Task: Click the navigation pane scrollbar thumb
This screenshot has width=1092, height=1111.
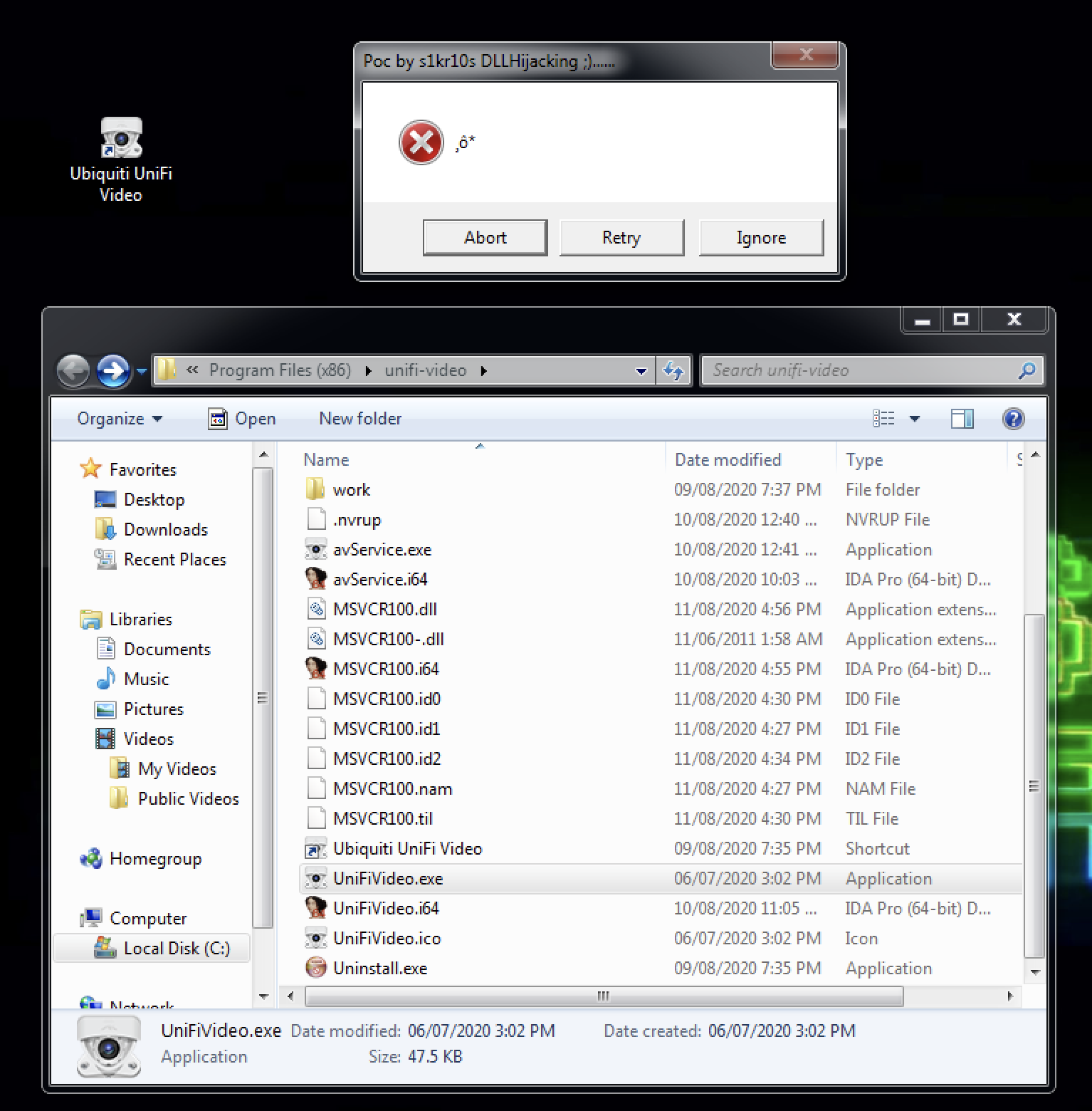Action: (263, 698)
